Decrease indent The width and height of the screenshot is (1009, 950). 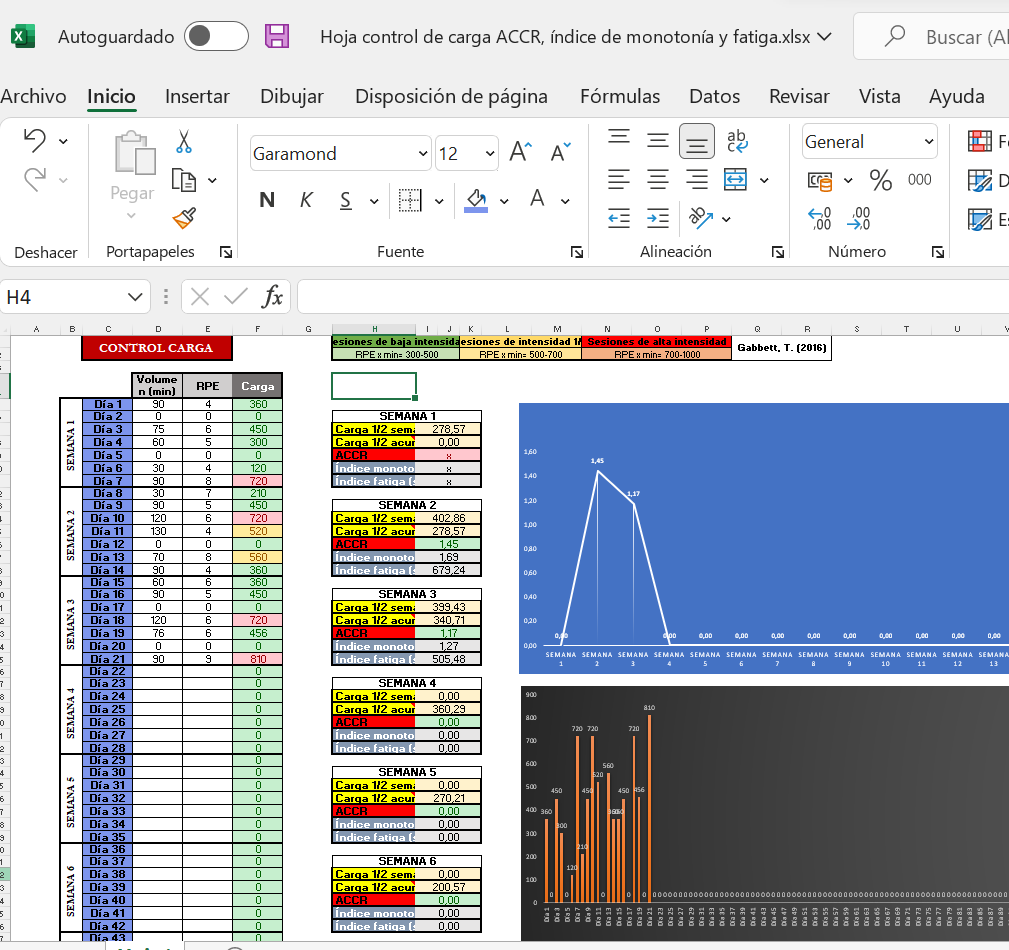pos(619,219)
